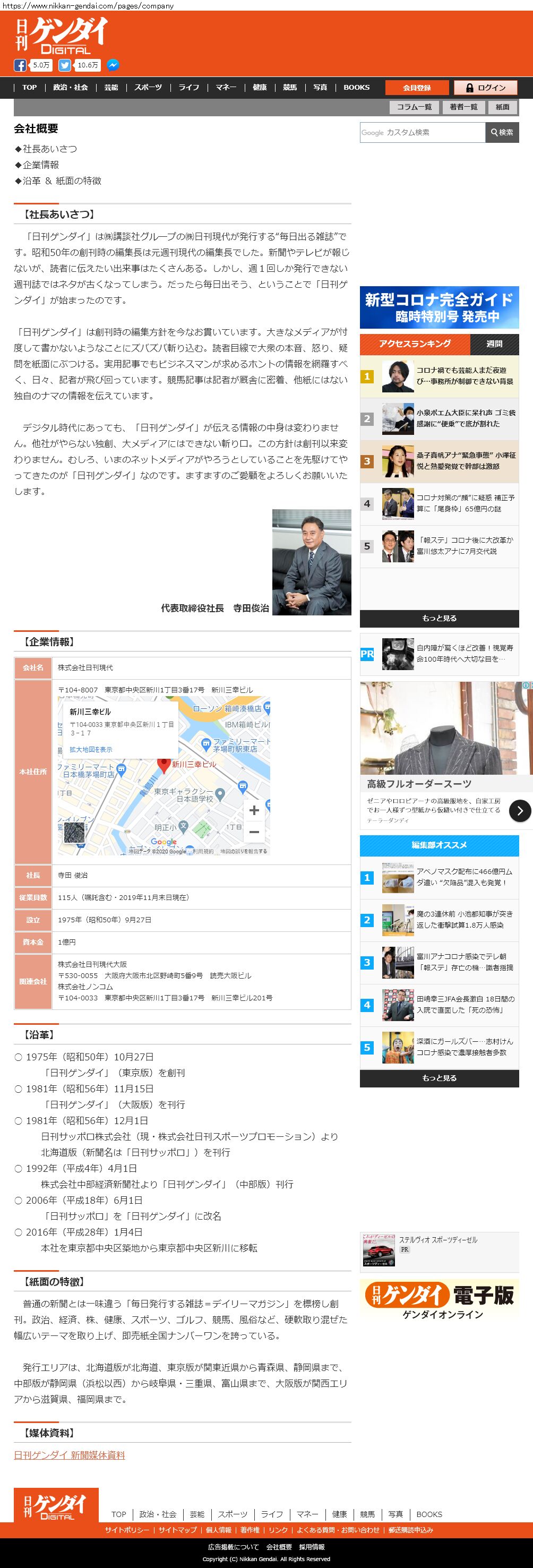Screen dimensions: 533x1568
Task: Open ranking article 桑子真帆アナ緊急事態
Action: pos(439,461)
